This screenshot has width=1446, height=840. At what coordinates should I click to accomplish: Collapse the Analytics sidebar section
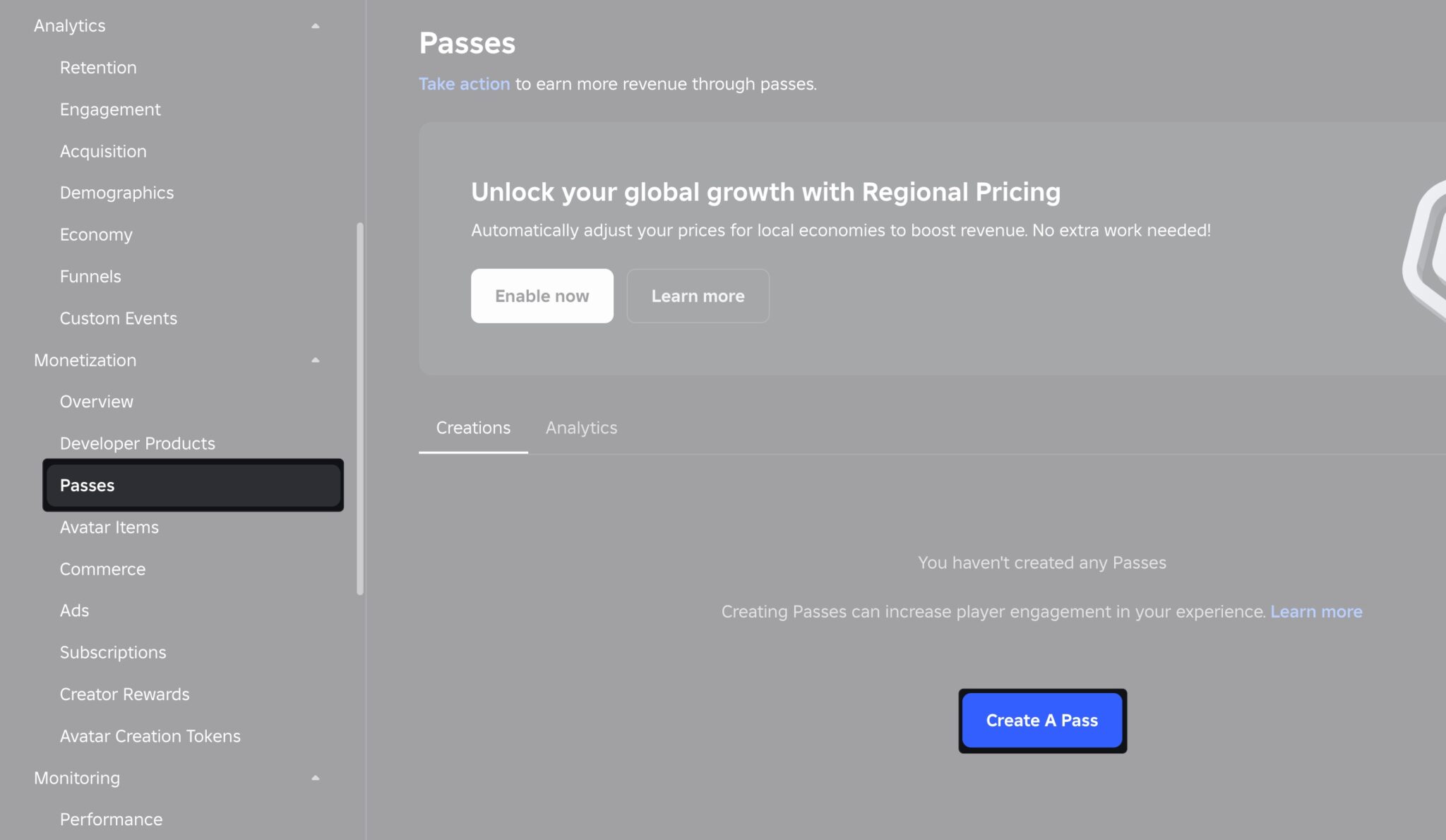point(316,25)
